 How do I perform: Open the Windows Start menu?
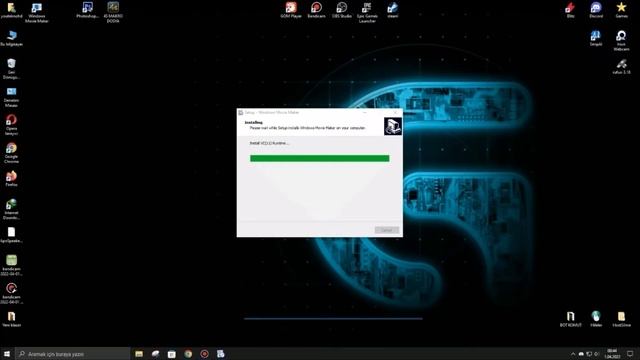7,353
